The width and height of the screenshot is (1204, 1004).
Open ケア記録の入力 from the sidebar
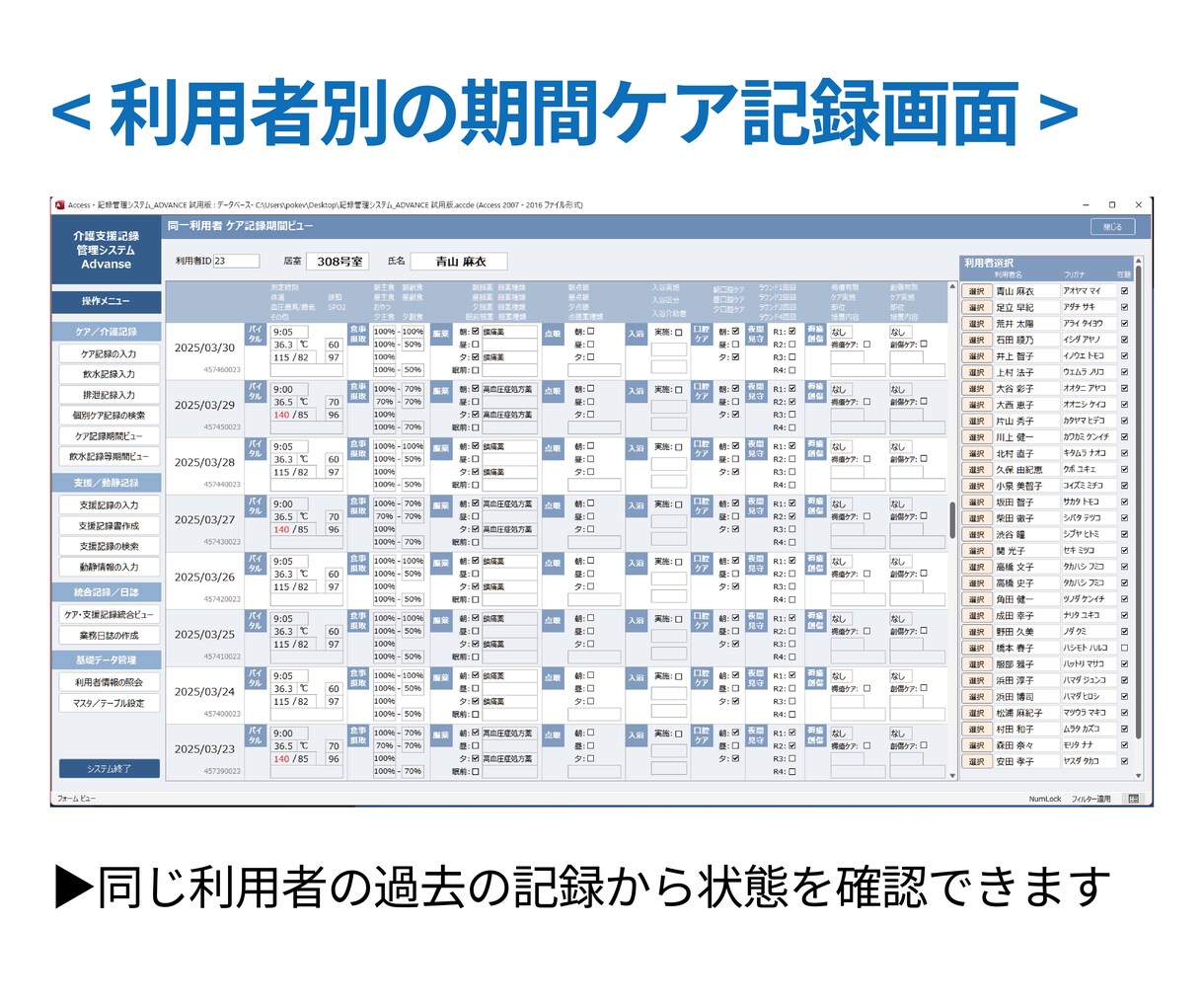(109, 353)
